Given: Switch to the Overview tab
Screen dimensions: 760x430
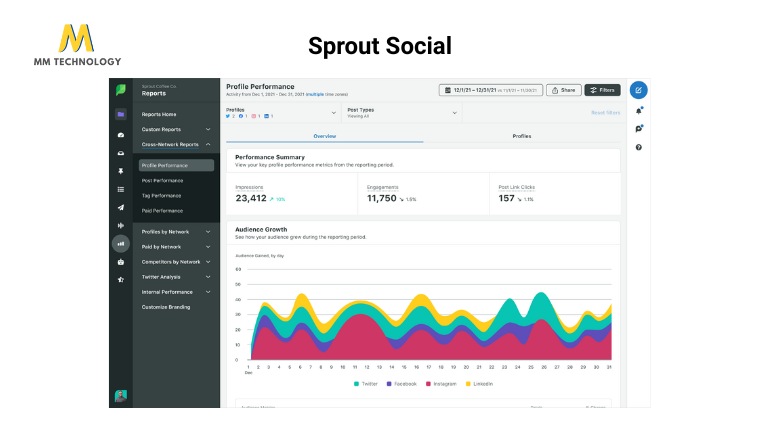Looking at the screenshot, I should point(325,136).
